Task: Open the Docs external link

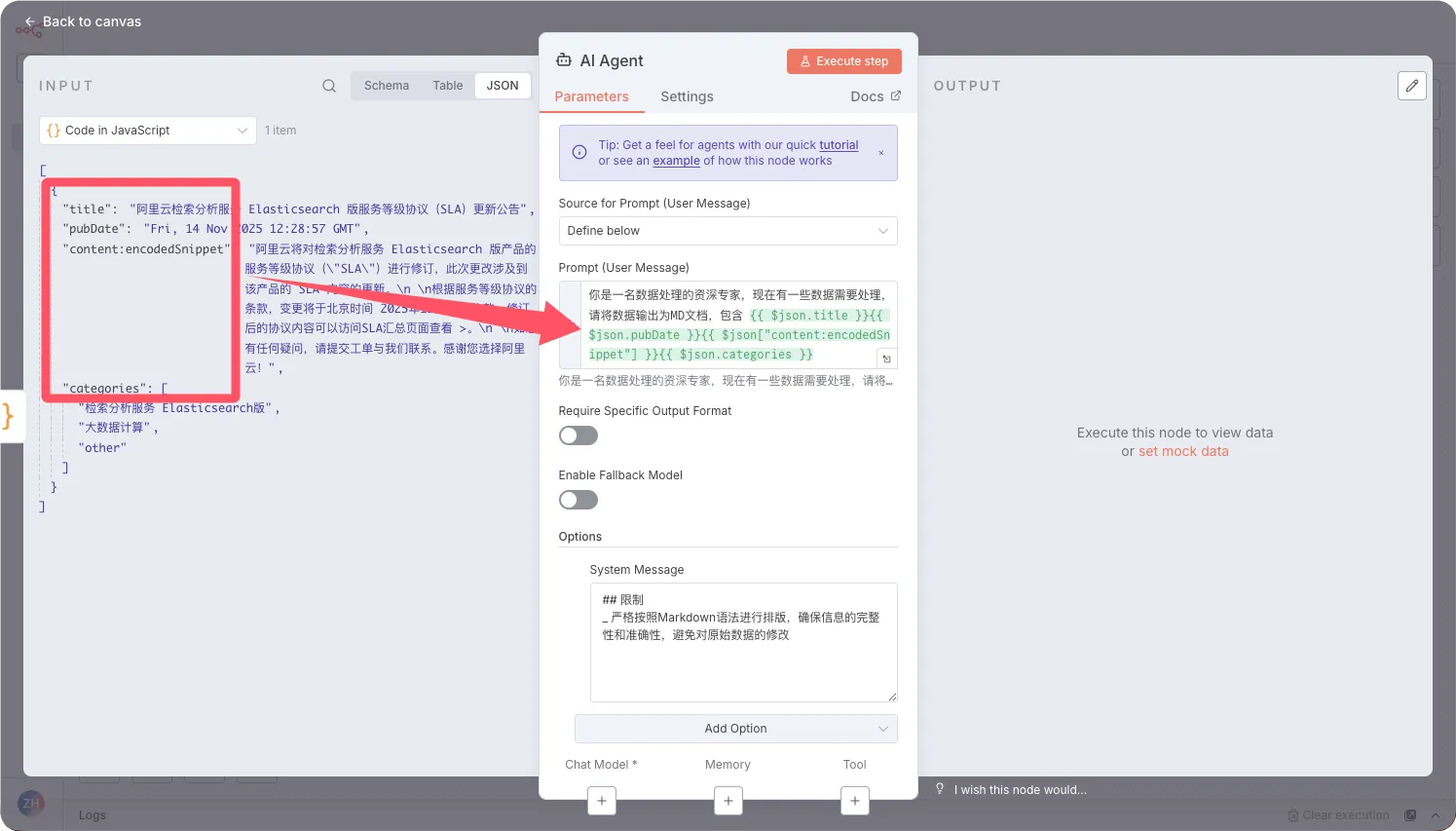Action: point(875,96)
